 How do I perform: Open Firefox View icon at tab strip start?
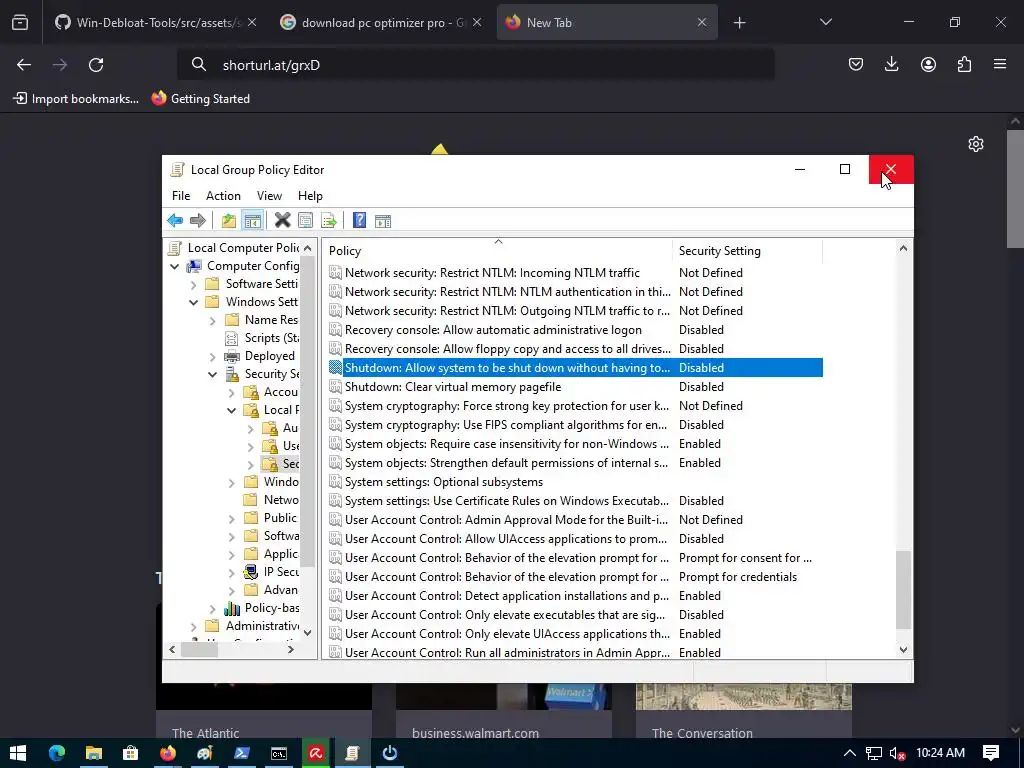tap(20, 23)
